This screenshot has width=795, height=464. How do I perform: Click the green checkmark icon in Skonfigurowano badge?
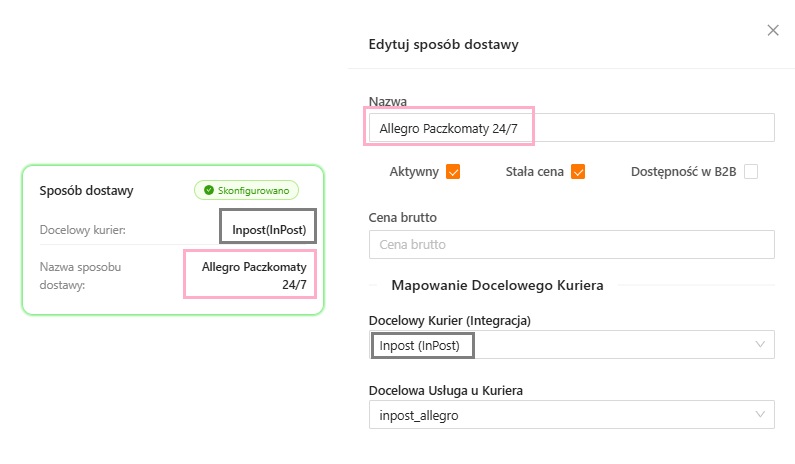[208, 190]
